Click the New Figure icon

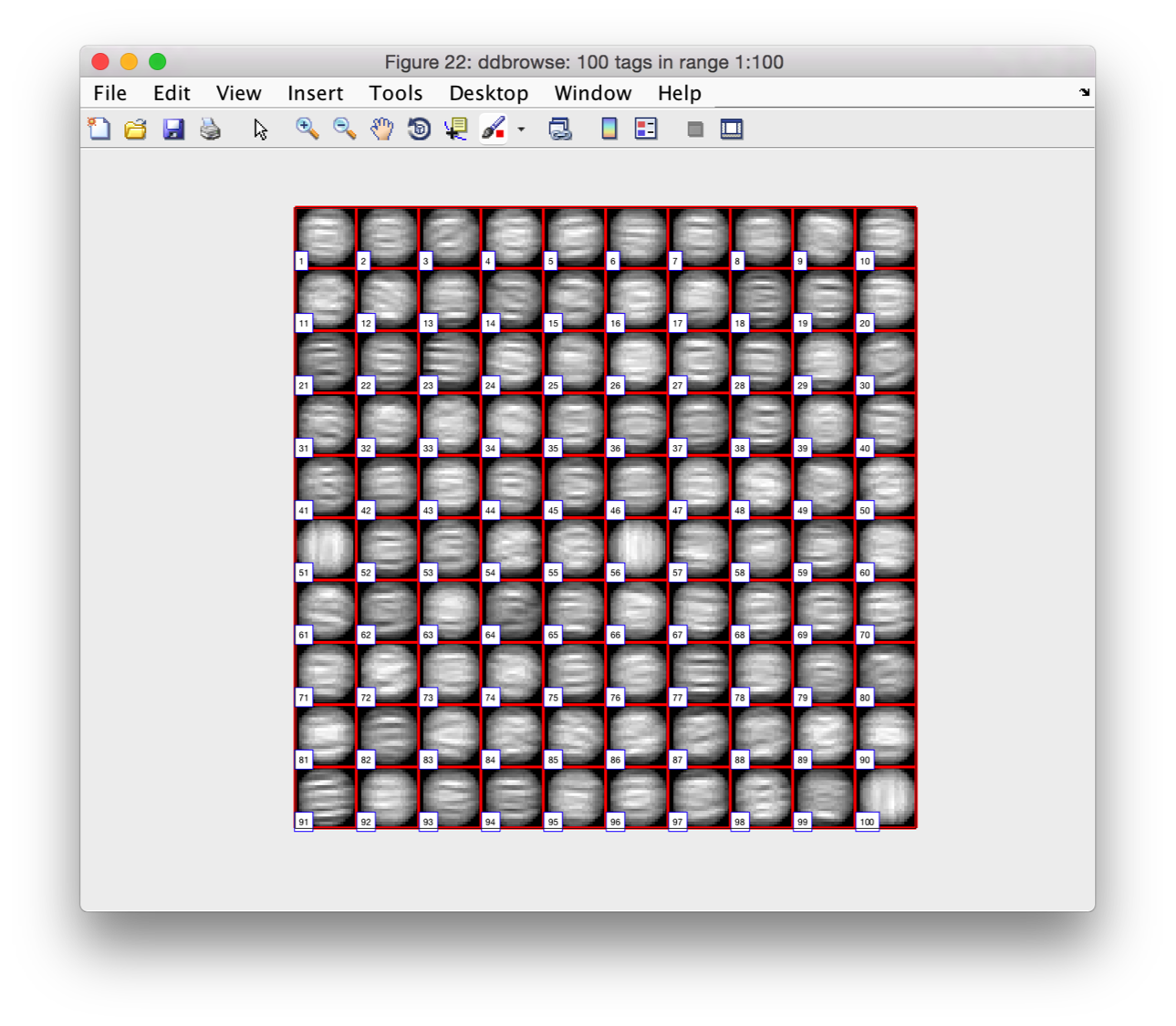99,129
